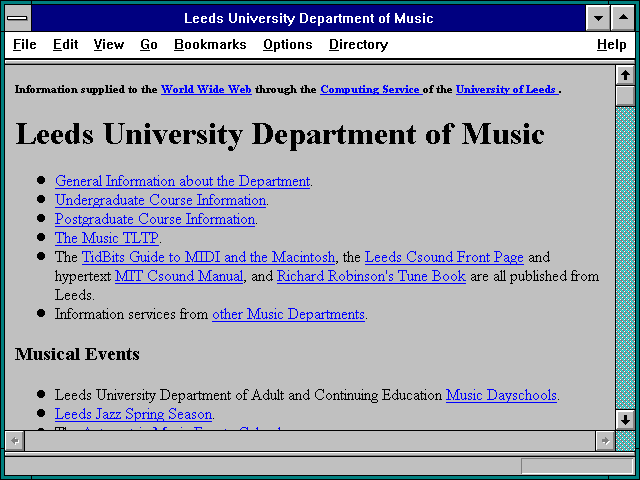The image size is (640, 480).
Task: Click the vertical scrollbar up arrow
Action: pos(625,75)
